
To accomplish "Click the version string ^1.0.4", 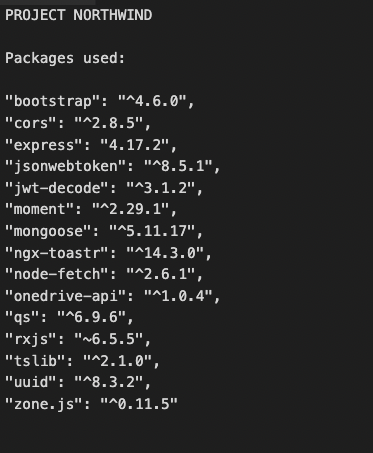I will click(178, 296).
